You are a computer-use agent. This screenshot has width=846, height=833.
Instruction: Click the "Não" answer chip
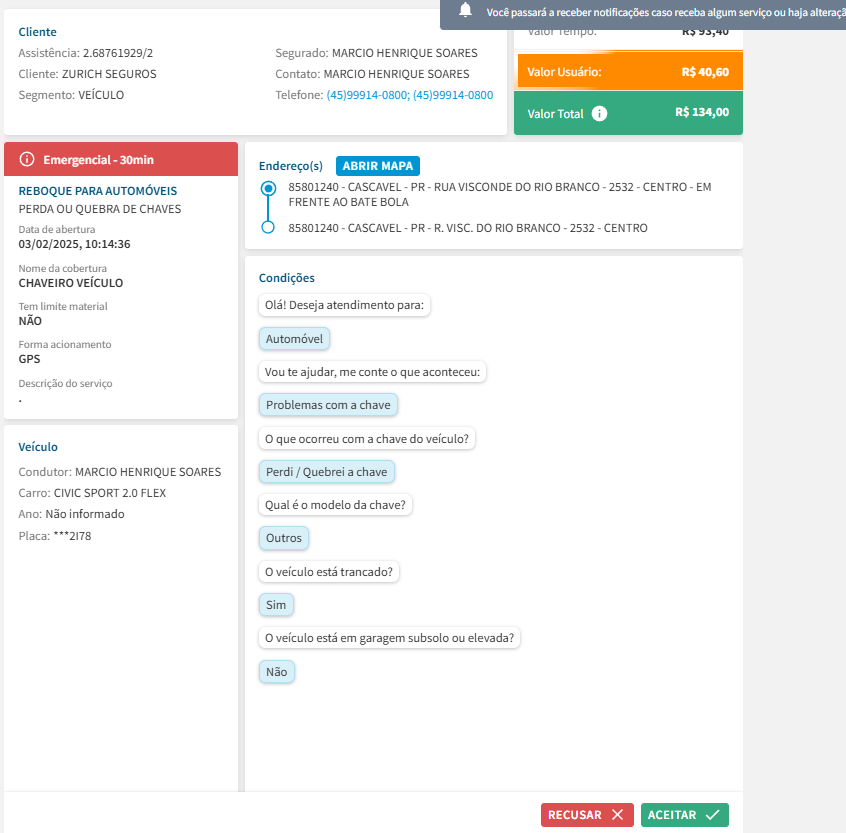(276, 672)
